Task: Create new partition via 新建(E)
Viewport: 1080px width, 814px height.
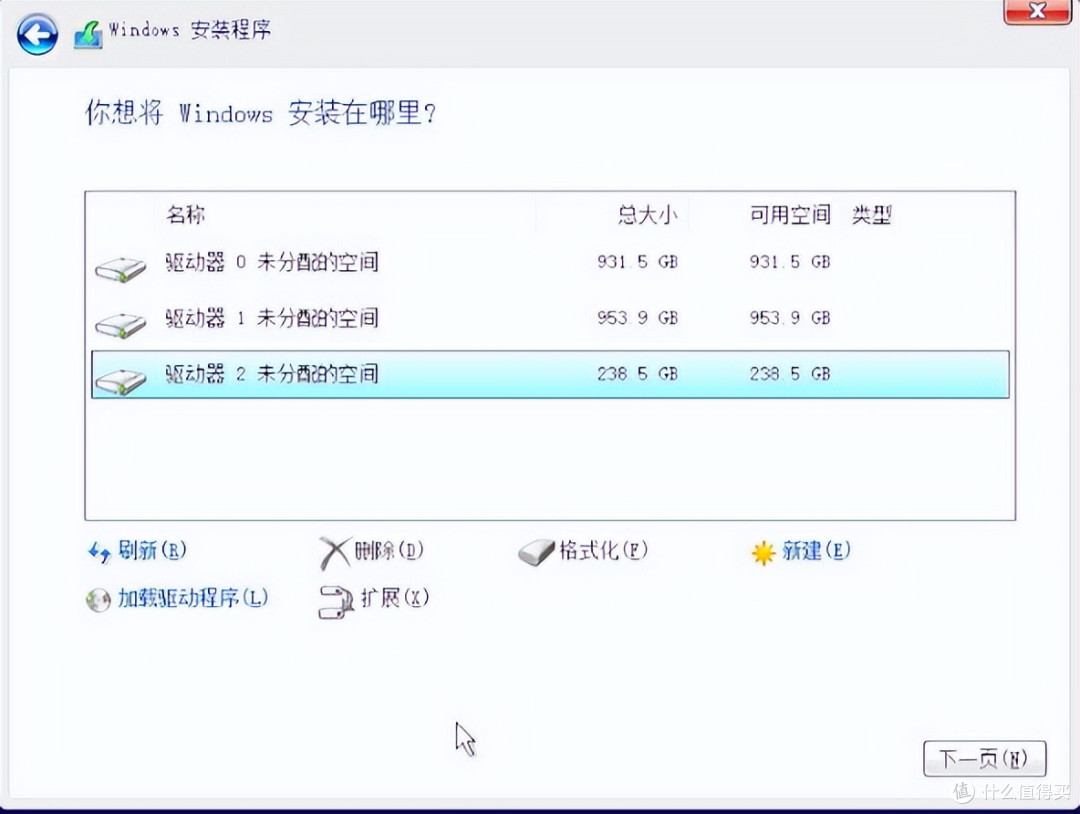Action: tap(817, 550)
